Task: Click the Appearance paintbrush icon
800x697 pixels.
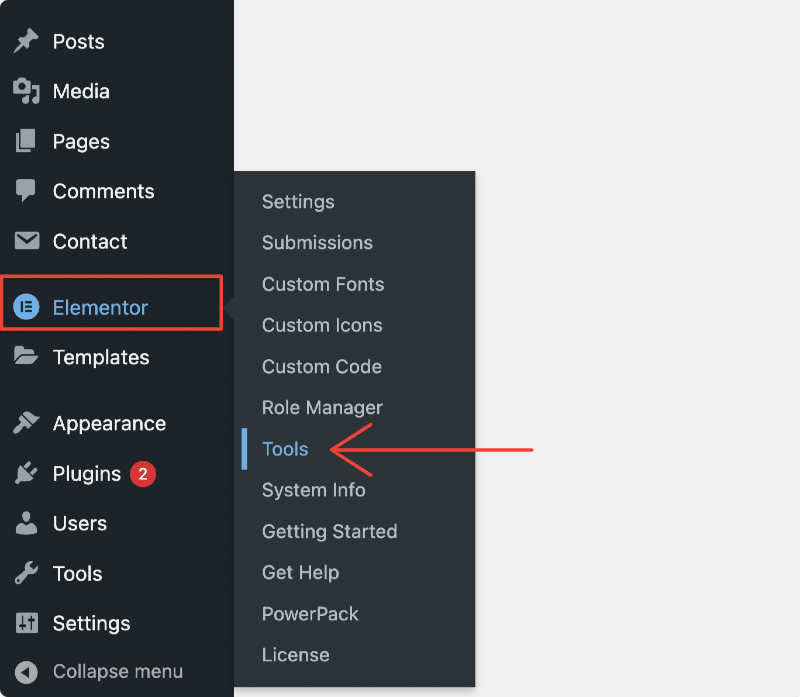Action: point(26,422)
